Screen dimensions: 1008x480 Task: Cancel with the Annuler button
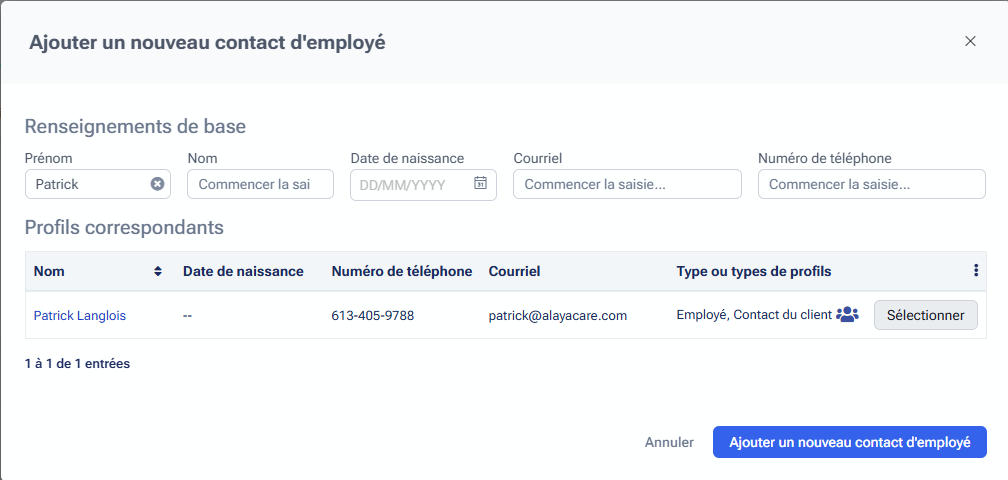pyautogui.click(x=669, y=442)
